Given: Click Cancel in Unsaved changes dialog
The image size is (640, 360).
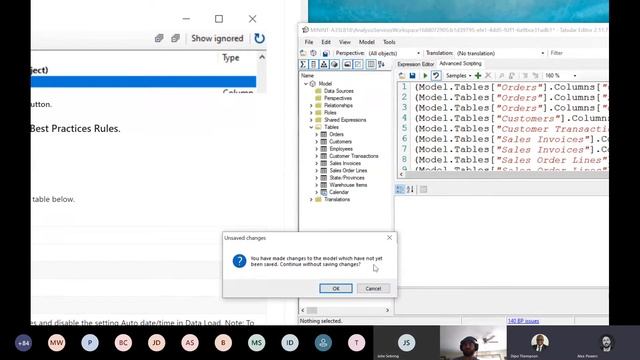Looking at the screenshot, I should point(373,289).
